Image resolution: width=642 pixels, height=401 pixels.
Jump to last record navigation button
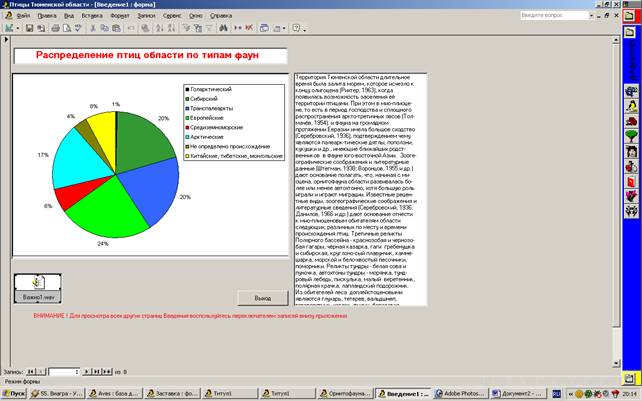point(96,372)
